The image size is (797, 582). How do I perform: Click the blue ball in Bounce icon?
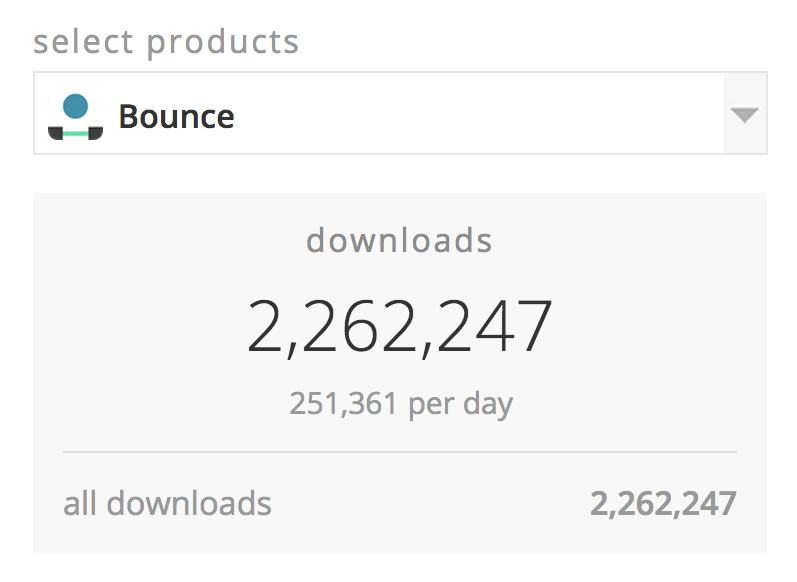click(x=76, y=106)
